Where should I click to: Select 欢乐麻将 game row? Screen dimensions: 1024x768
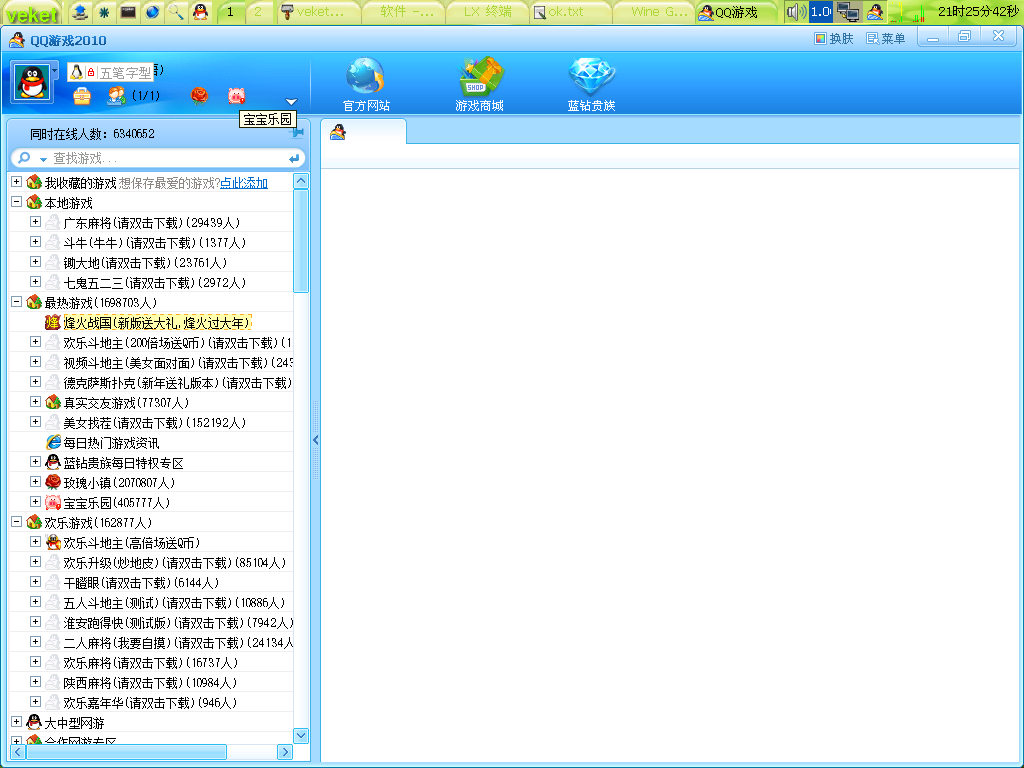pos(150,663)
